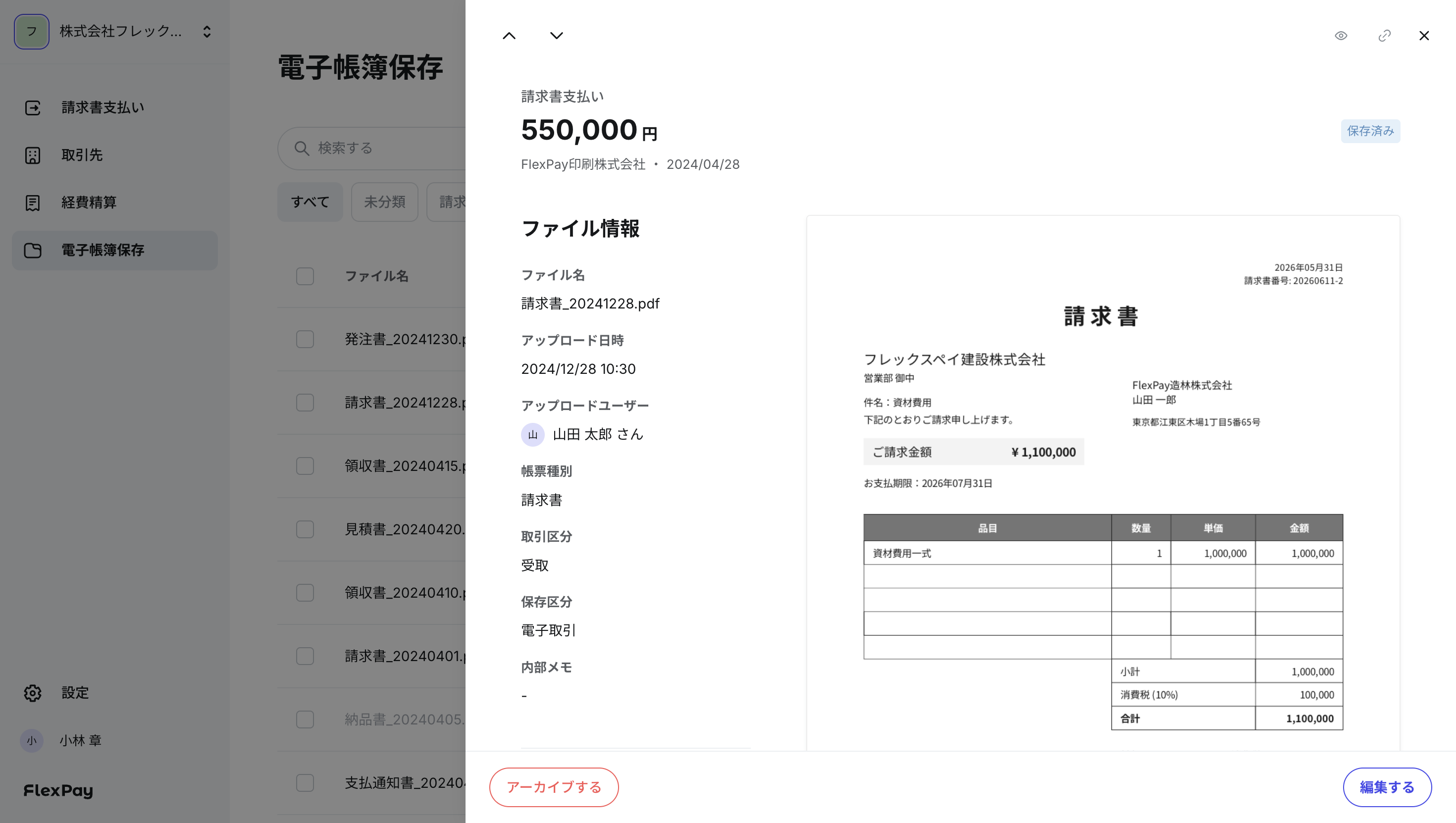Check the box for 発注書_20241230
This screenshot has height=823, width=1456.
(305, 339)
